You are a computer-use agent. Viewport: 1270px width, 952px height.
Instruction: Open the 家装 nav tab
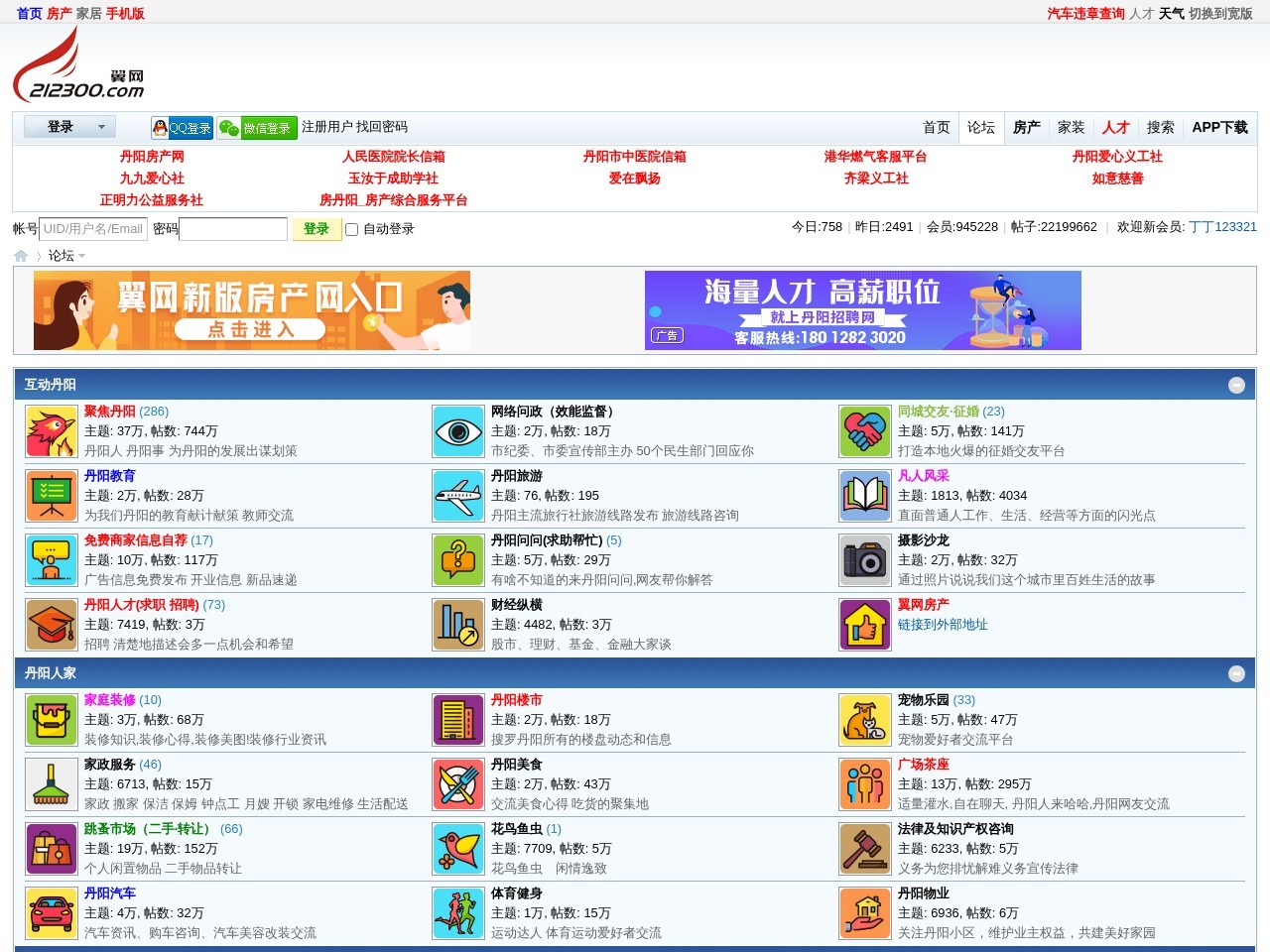coord(1072,127)
